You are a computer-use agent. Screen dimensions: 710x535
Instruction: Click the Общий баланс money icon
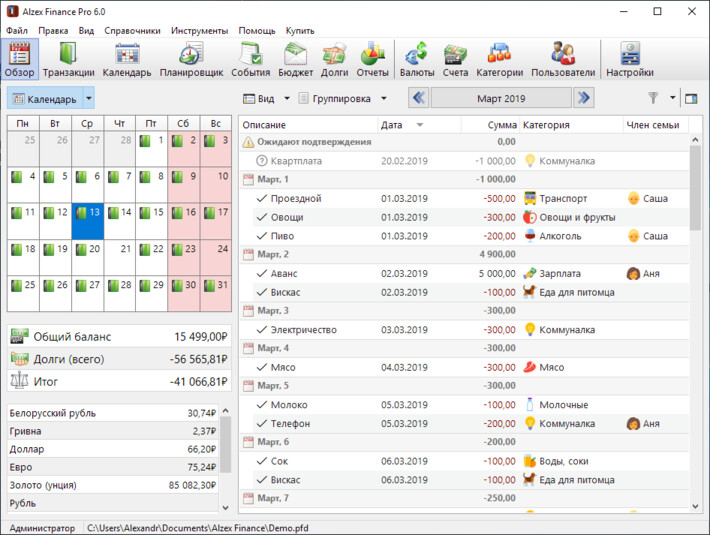(x=19, y=336)
